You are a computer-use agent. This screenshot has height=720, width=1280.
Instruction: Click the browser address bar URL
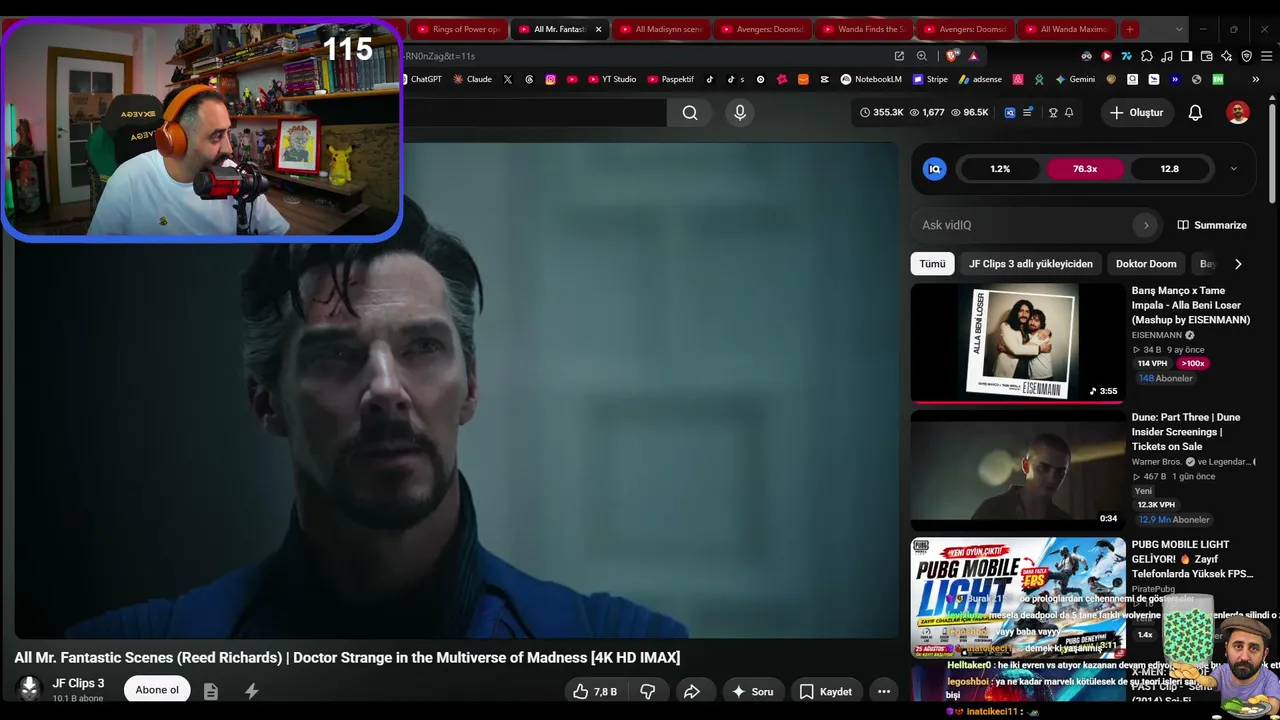440,56
